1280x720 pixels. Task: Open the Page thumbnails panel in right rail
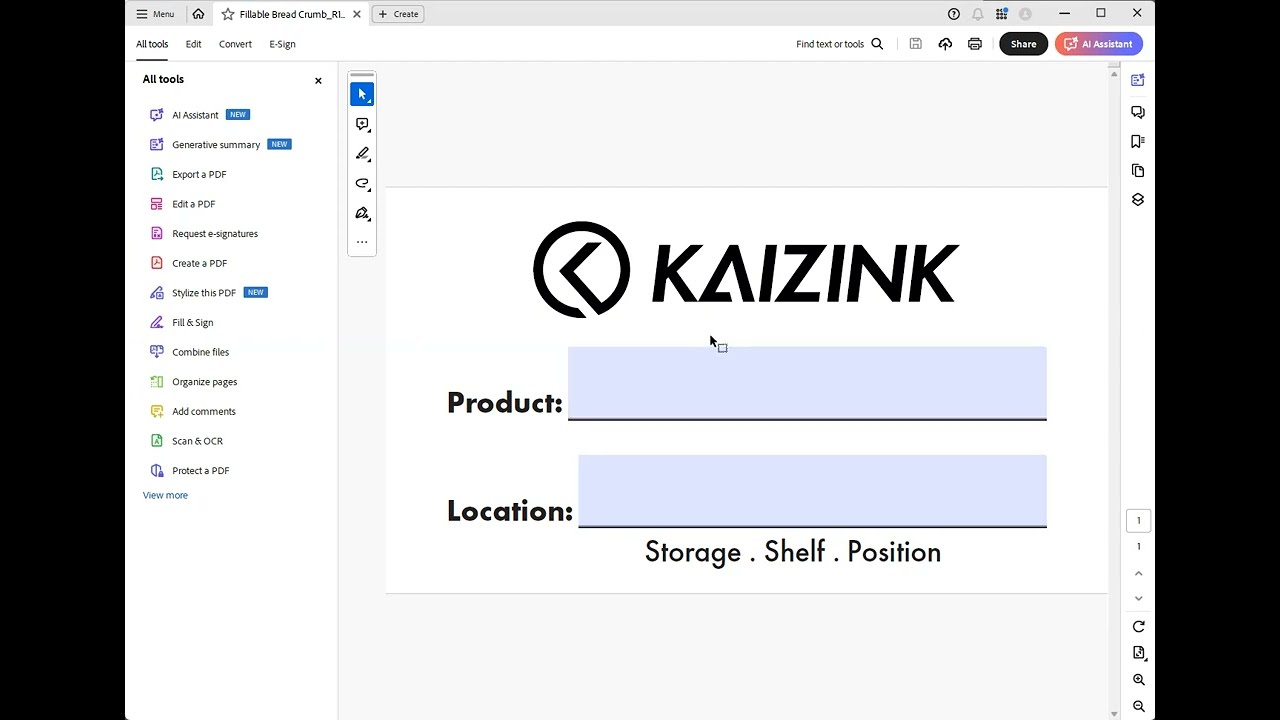1138,170
